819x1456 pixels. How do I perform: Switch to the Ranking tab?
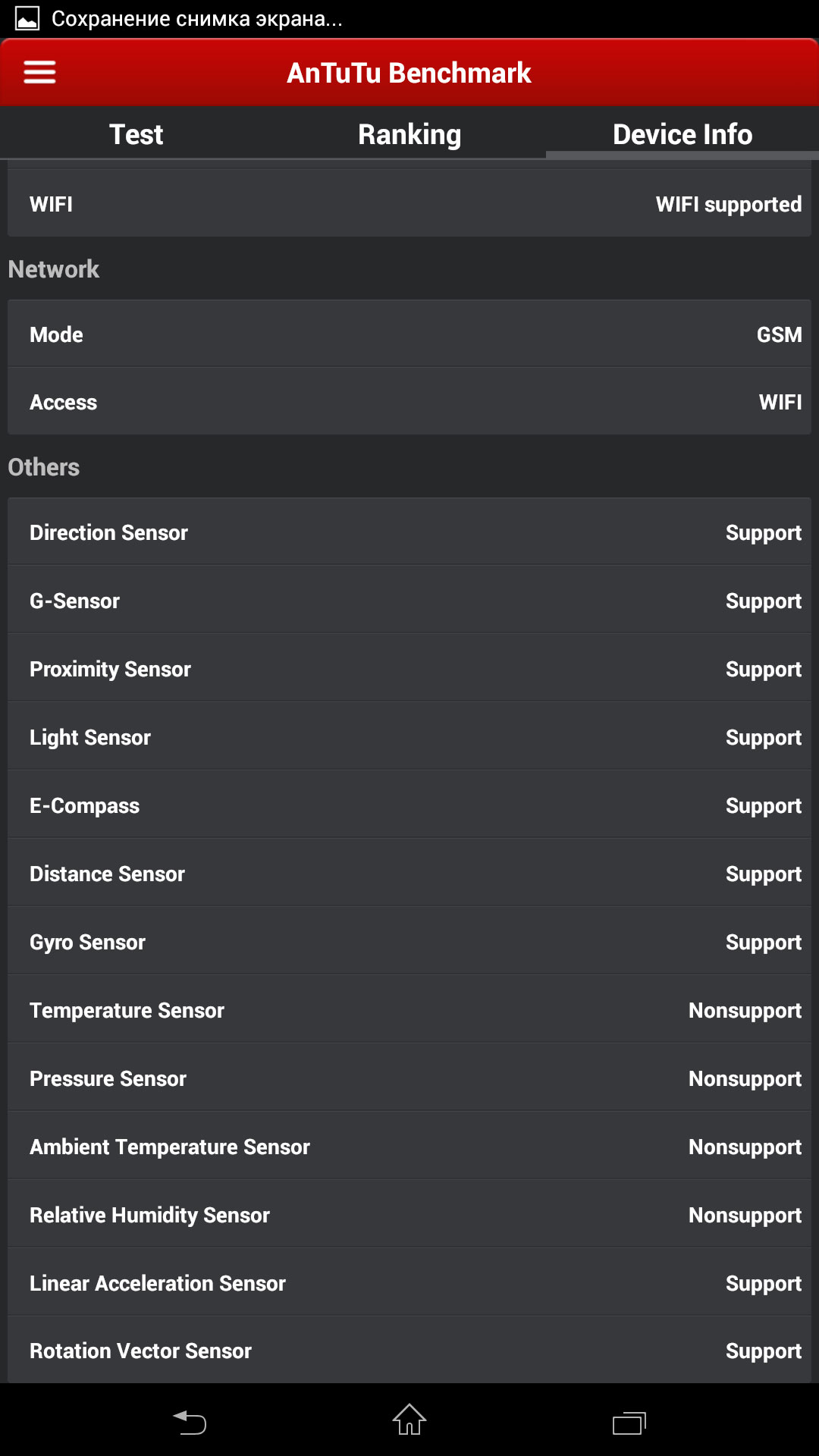pyautogui.click(x=409, y=134)
